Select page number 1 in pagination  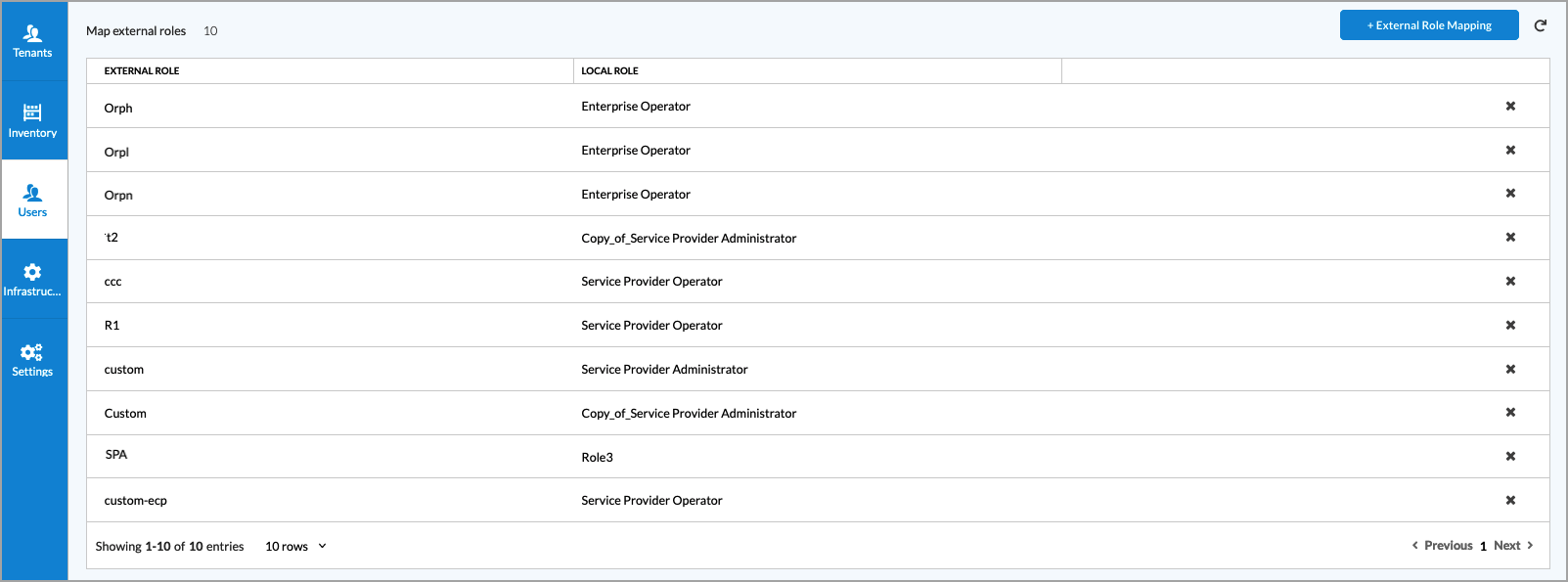[x=1483, y=546]
